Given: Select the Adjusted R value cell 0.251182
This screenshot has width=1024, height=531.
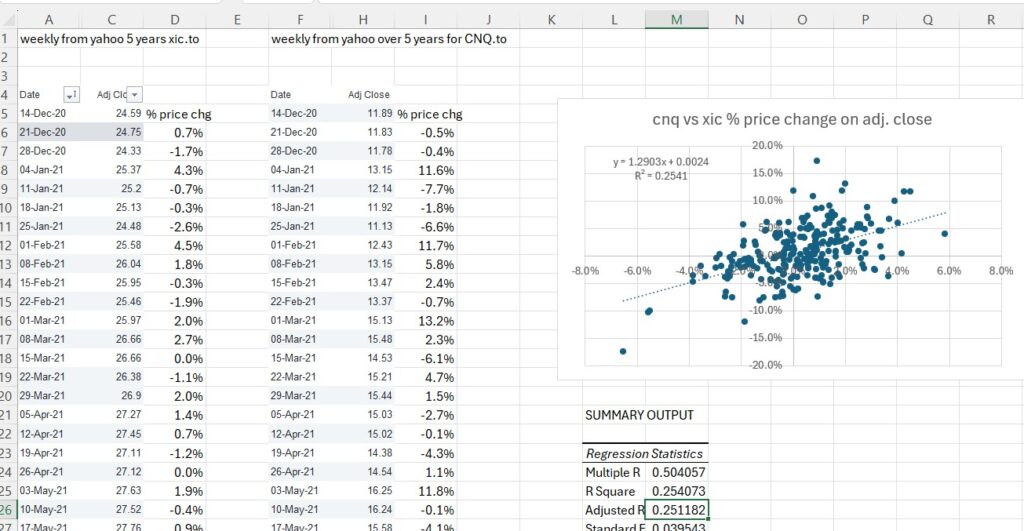Looking at the screenshot, I should [678, 509].
